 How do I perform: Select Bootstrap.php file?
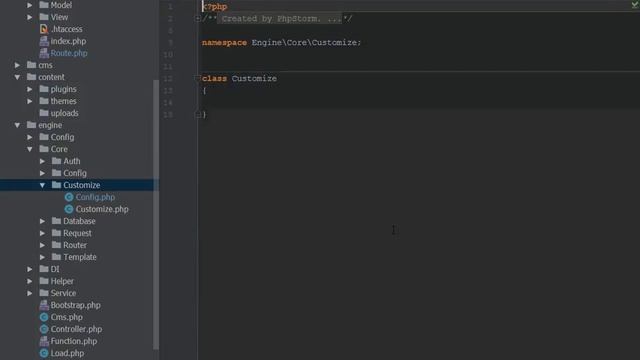click(x=76, y=305)
